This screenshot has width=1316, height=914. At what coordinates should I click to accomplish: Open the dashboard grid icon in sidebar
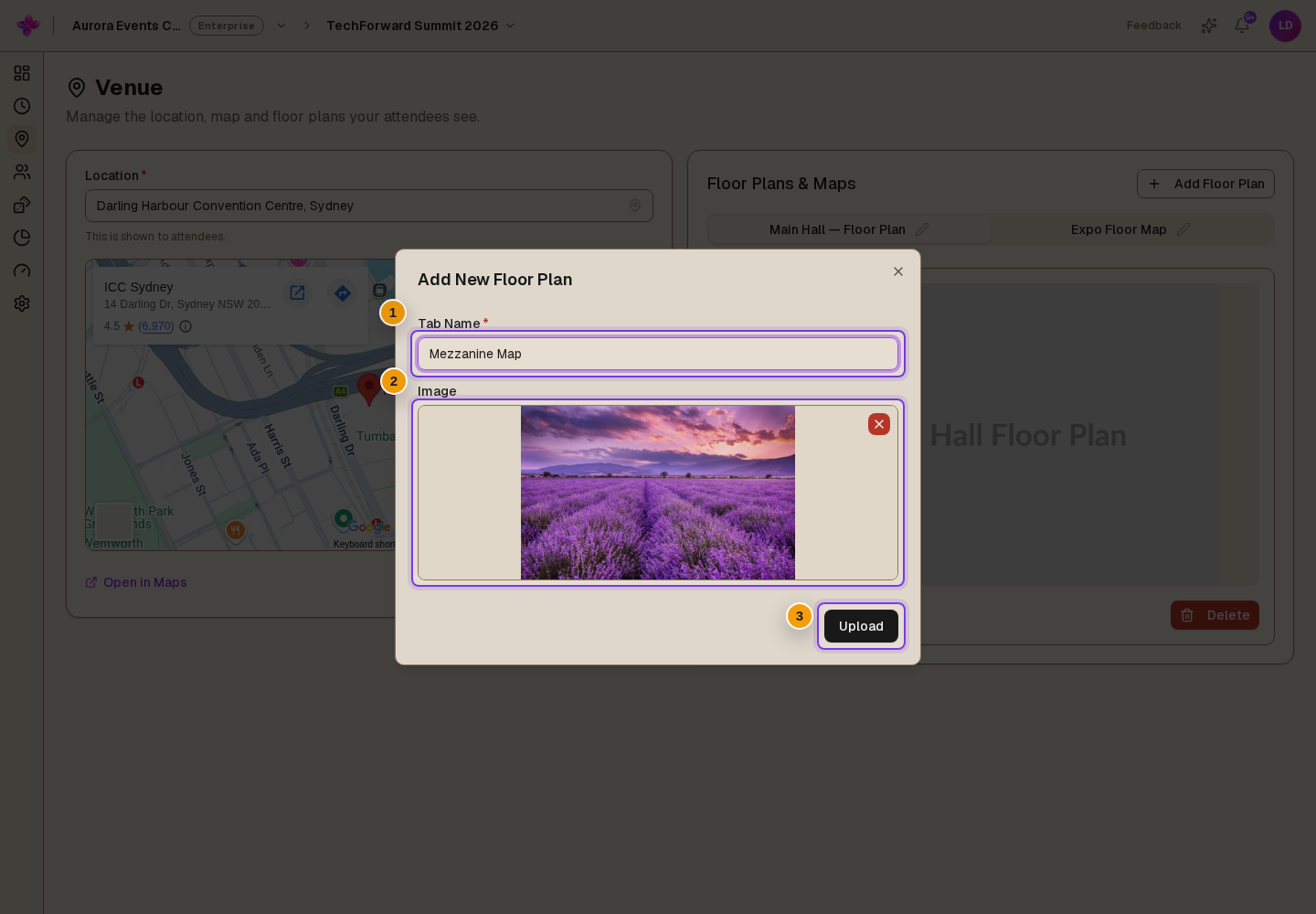[x=22, y=73]
